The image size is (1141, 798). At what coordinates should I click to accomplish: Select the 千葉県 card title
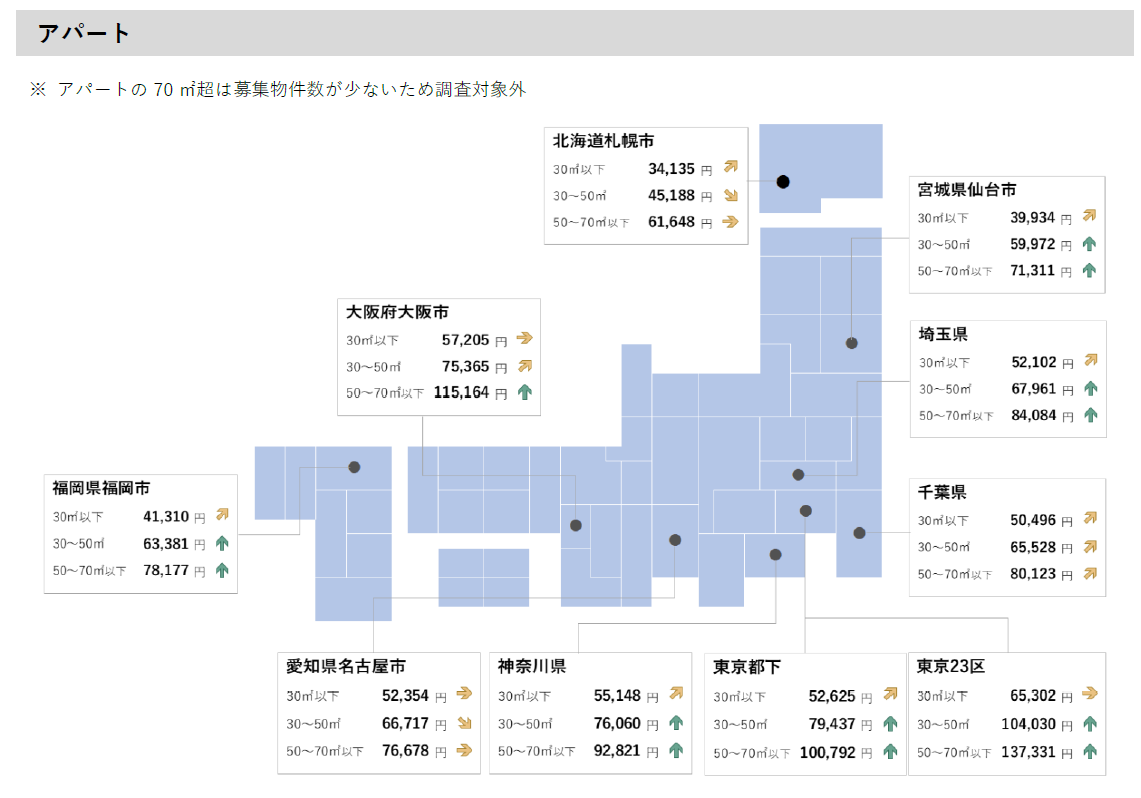pyautogui.click(x=942, y=492)
